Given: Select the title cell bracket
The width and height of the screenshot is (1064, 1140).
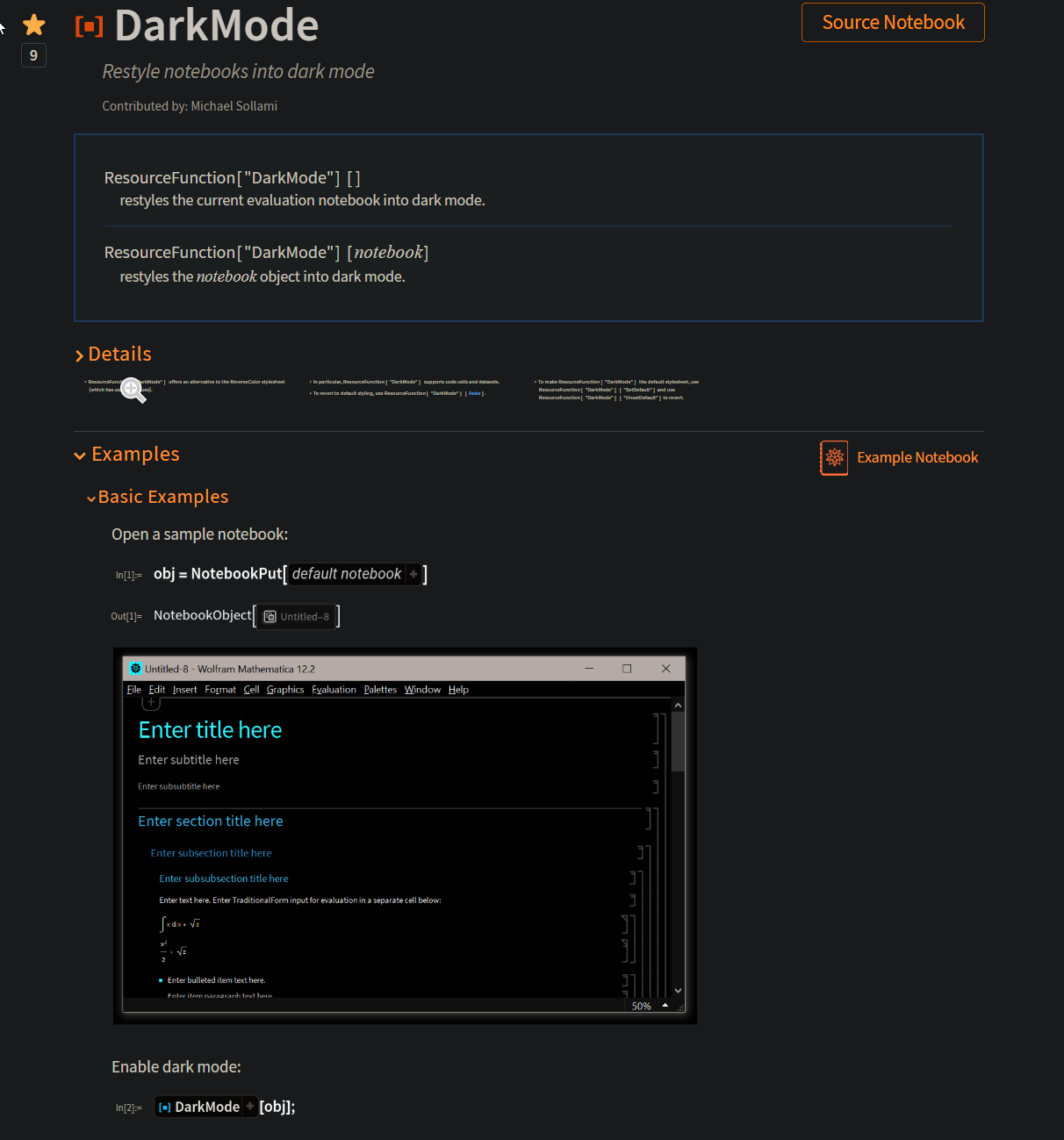Looking at the screenshot, I should 657,729.
